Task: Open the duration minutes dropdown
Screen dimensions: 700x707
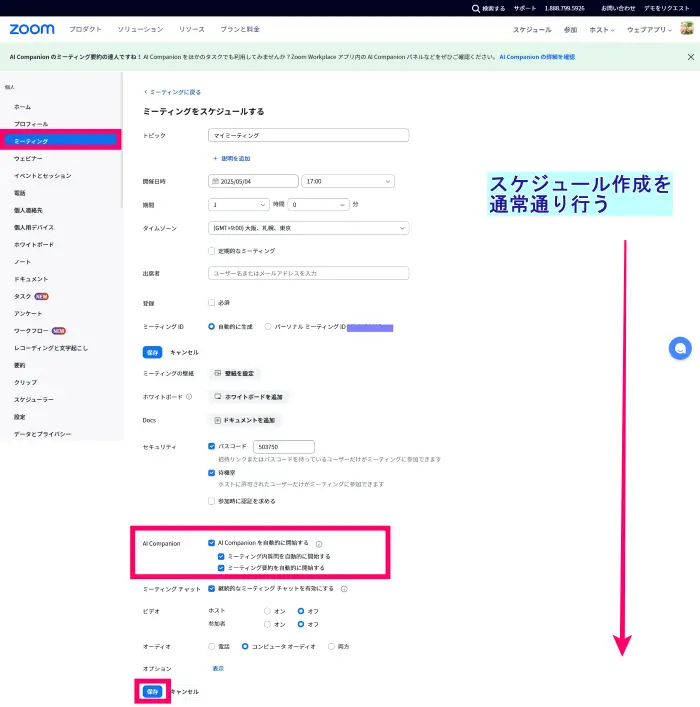Action: 318,205
